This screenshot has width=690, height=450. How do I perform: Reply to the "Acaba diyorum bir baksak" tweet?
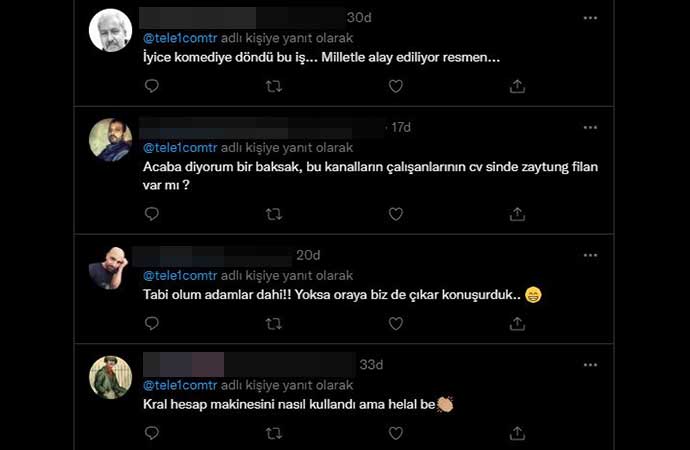pyautogui.click(x=152, y=214)
